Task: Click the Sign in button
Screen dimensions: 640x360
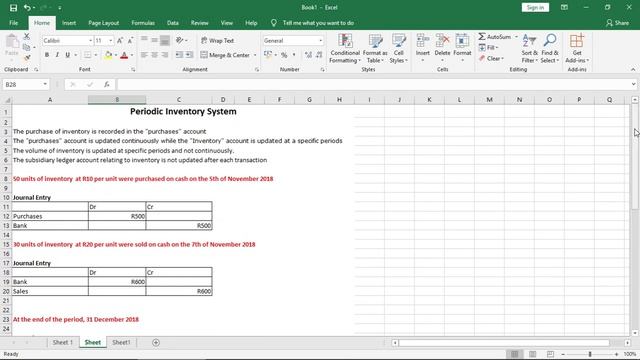Action: click(x=535, y=7)
